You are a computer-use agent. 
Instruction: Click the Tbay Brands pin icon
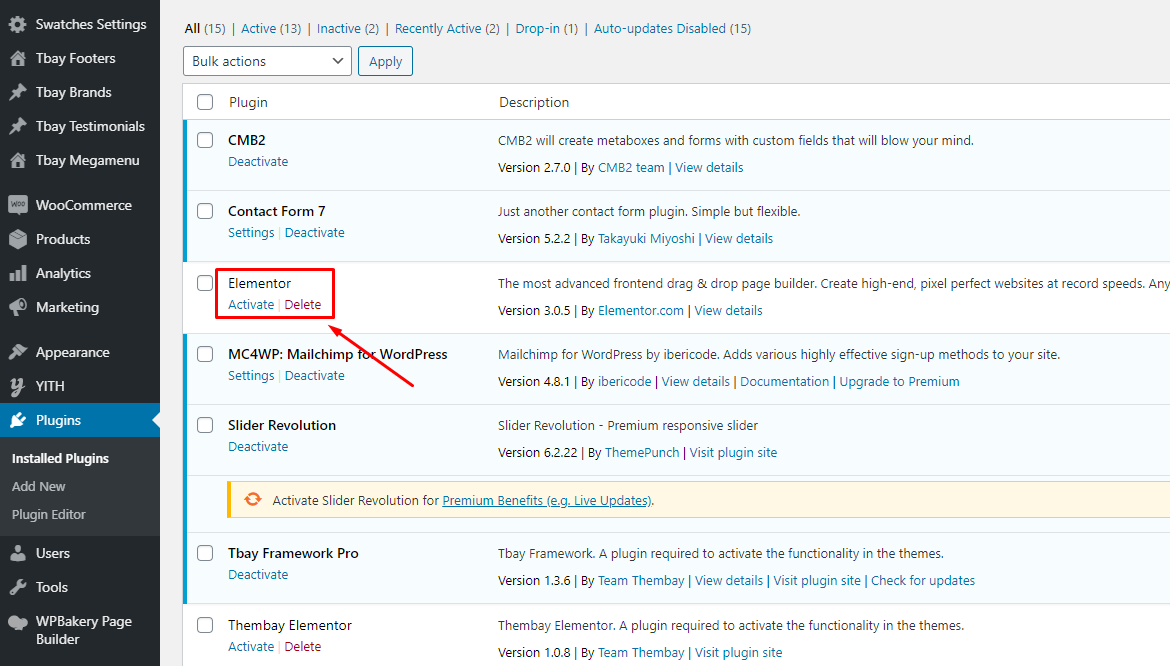coord(18,92)
